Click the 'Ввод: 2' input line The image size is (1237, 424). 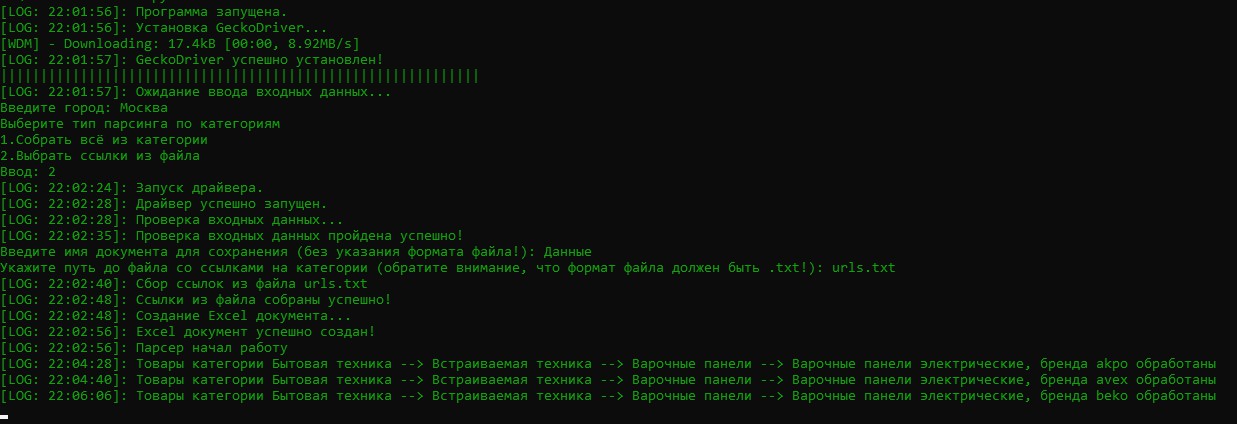tap(28, 171)
